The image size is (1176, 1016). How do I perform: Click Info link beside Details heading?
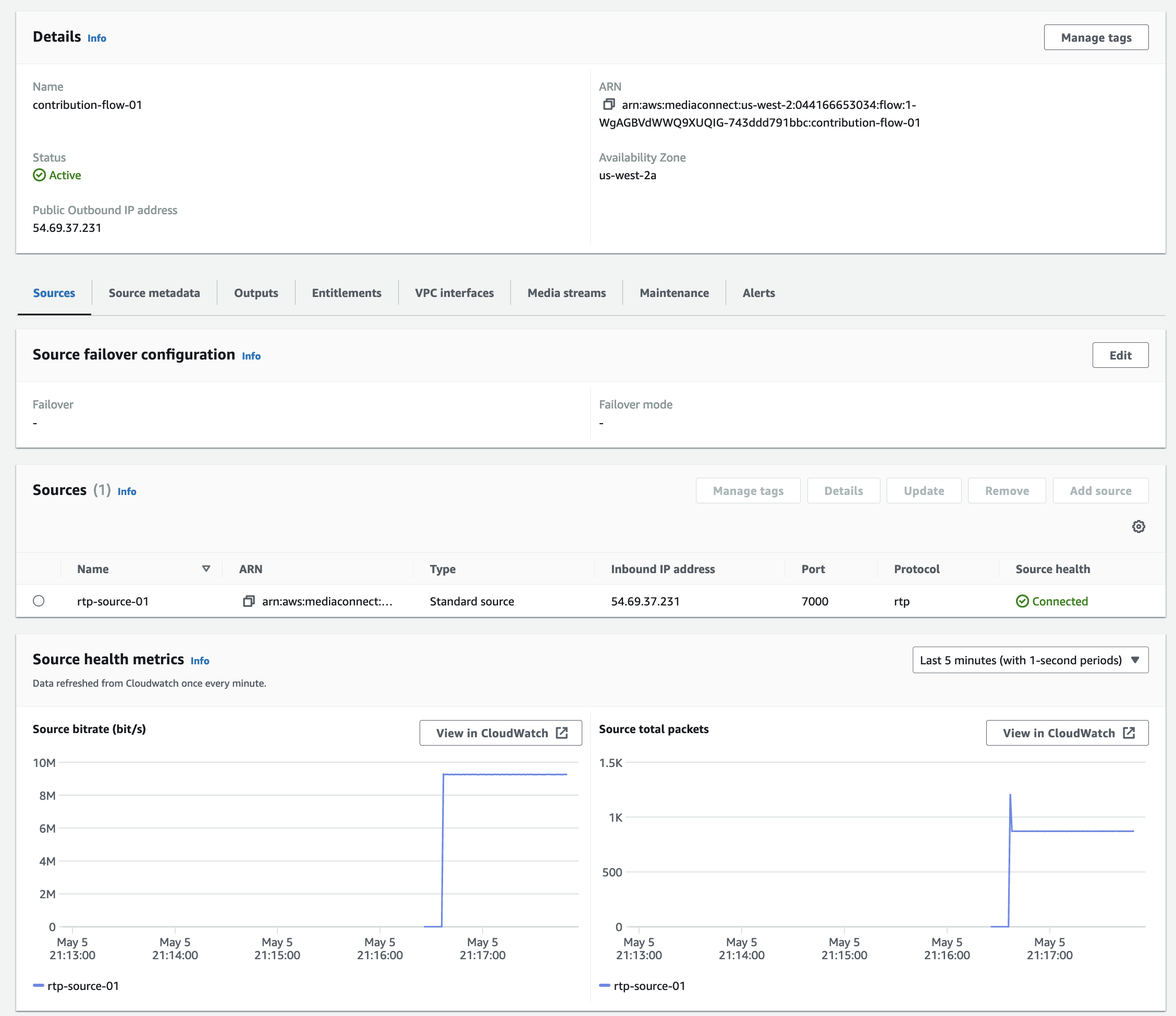click(x=96, y=38)
